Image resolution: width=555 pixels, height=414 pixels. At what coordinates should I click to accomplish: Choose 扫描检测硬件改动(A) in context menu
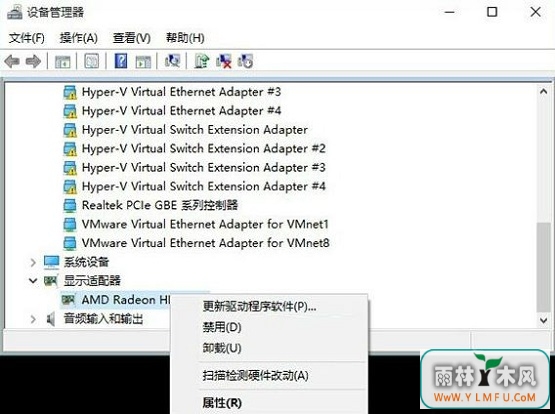pos(269,375)
